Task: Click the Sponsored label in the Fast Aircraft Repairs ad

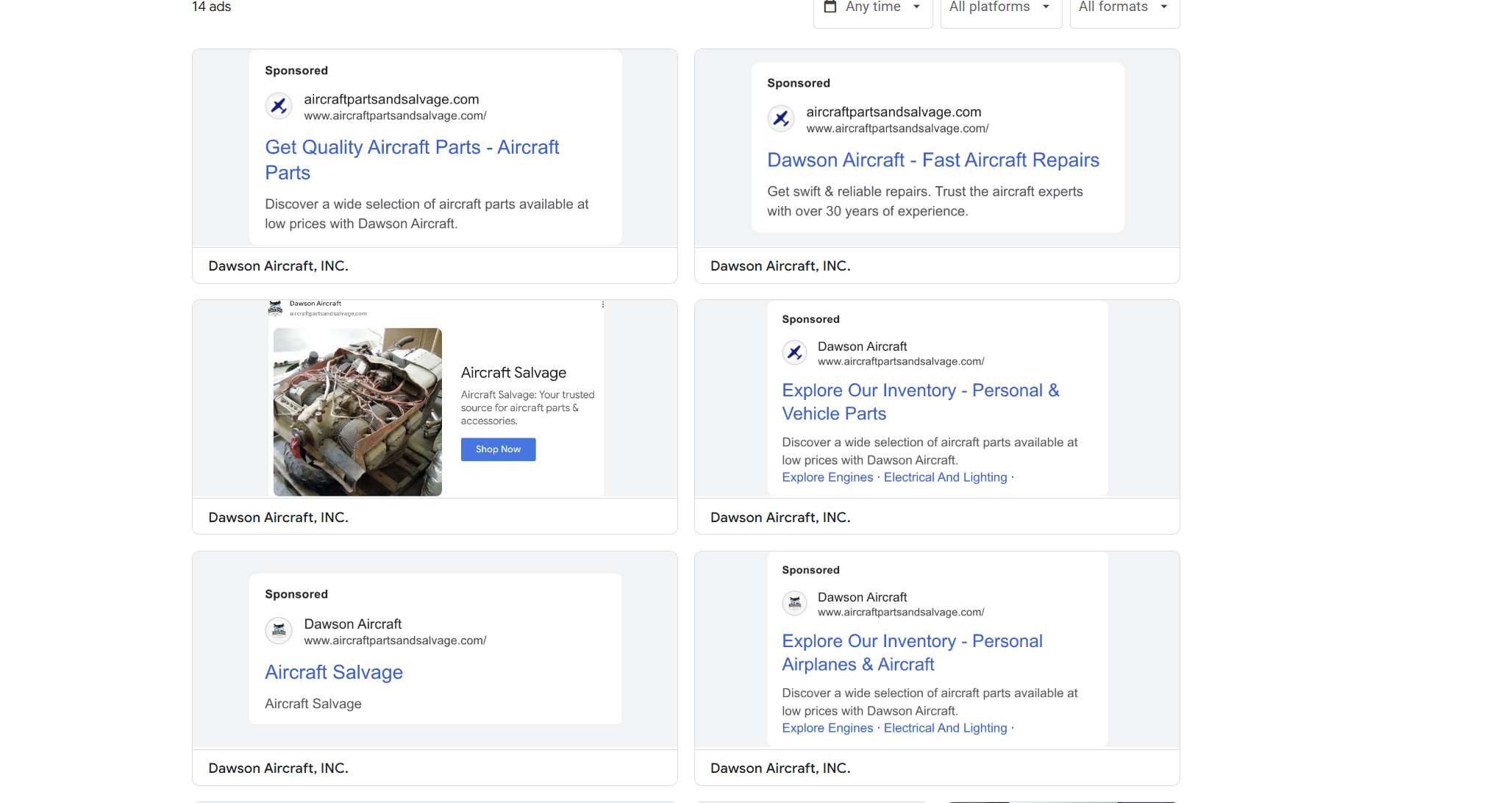Action: point(799,83)
